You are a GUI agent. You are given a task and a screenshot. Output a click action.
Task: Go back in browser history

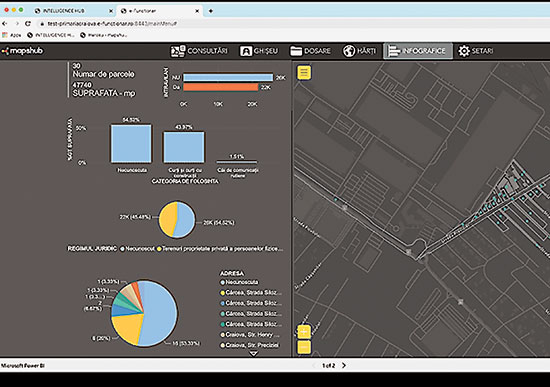pos(5,24)
